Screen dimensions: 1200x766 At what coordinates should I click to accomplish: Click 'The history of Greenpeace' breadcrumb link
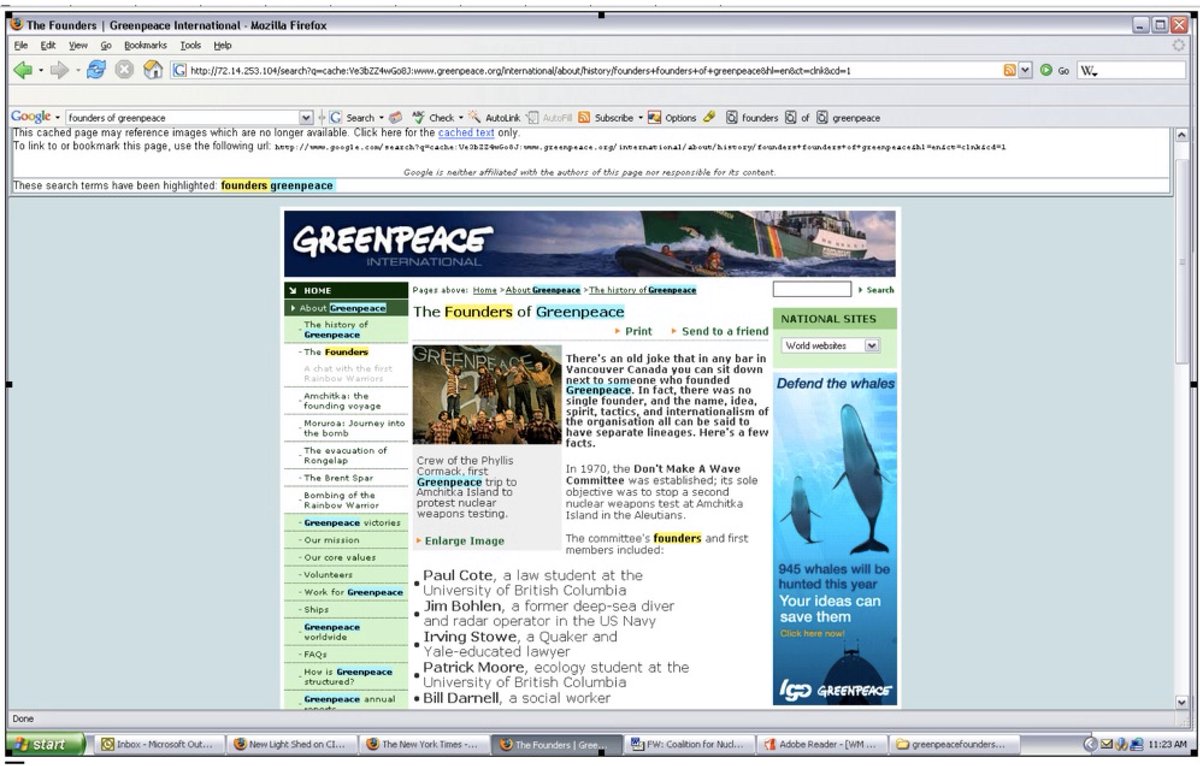pos(643,290)
